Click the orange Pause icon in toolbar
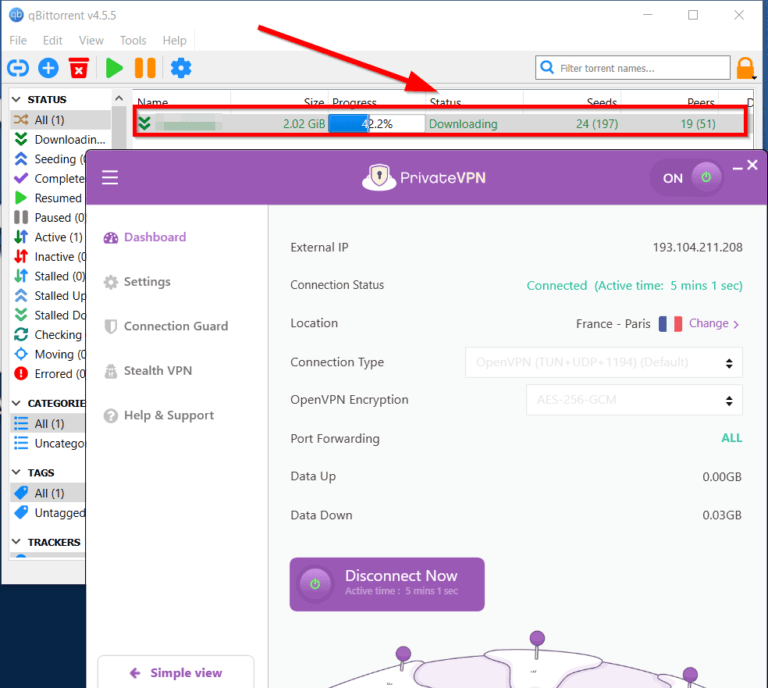768x688 pixels. tap(145, 68)
